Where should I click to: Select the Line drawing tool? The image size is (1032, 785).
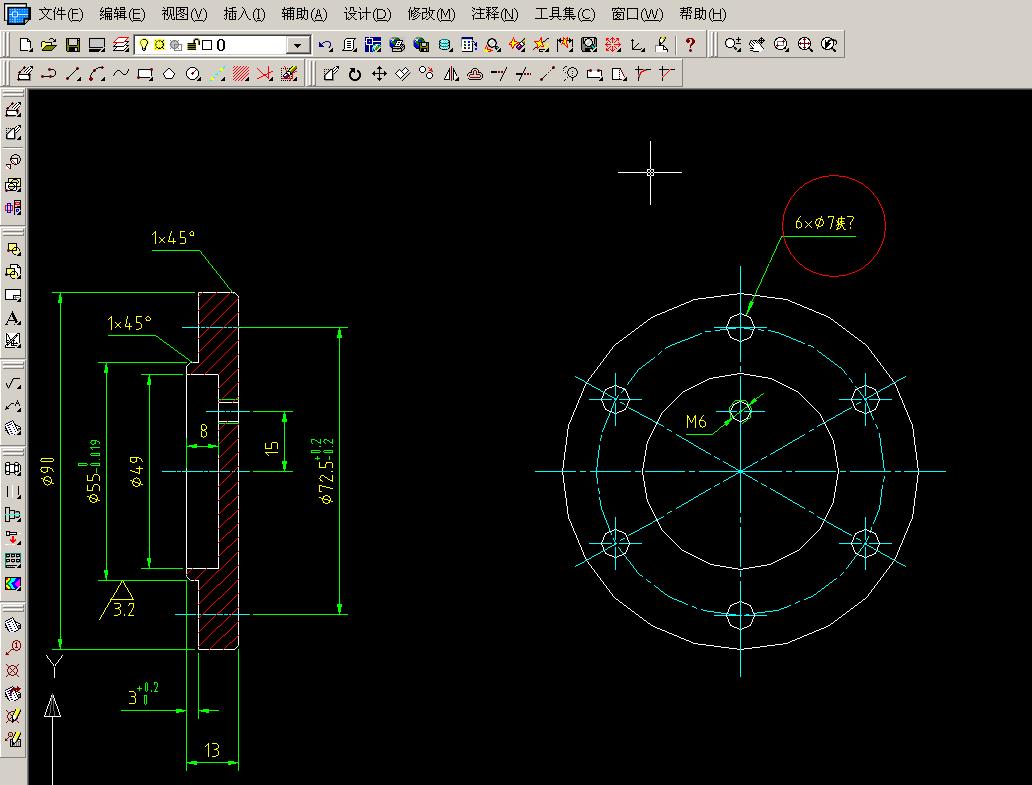click(x=73, y=74)
